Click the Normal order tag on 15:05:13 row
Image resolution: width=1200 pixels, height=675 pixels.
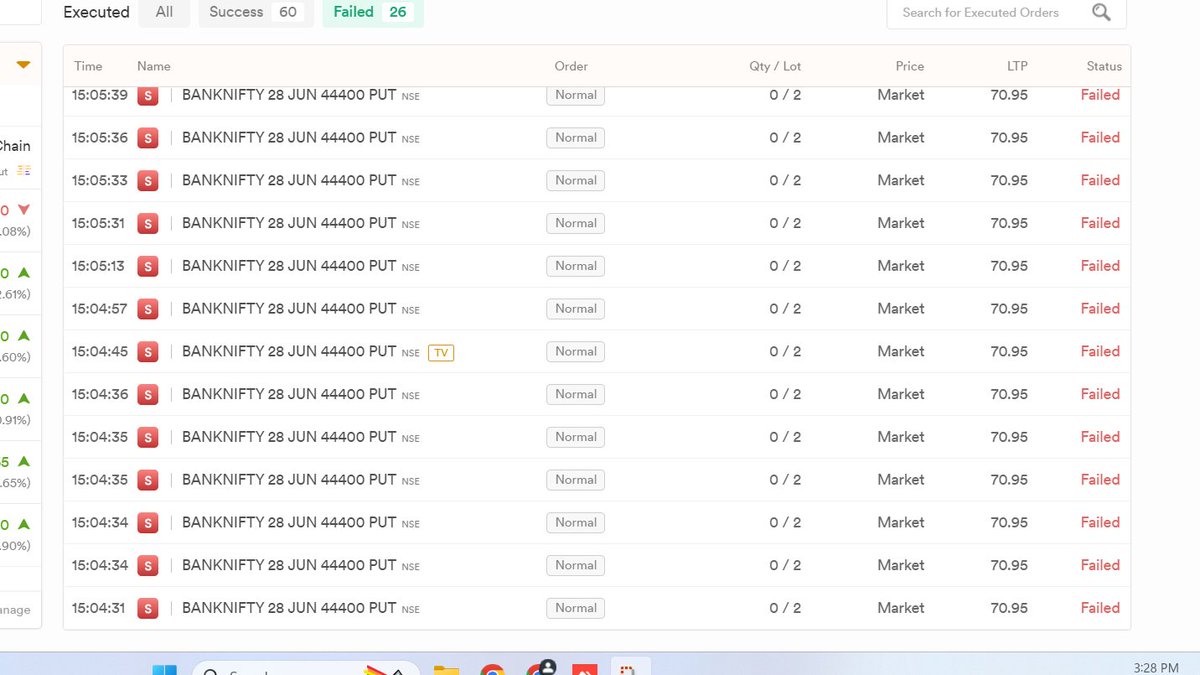point(576,266)
